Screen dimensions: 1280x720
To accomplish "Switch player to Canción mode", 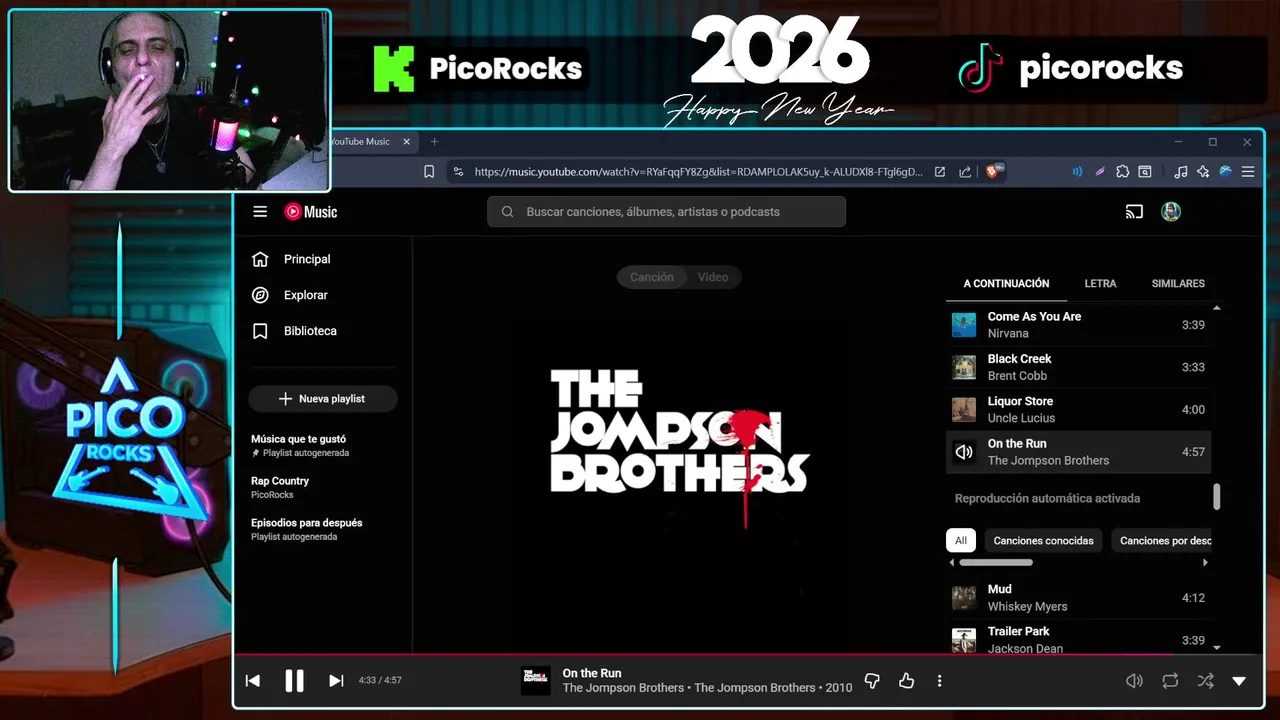I will [x=652, y=277].
